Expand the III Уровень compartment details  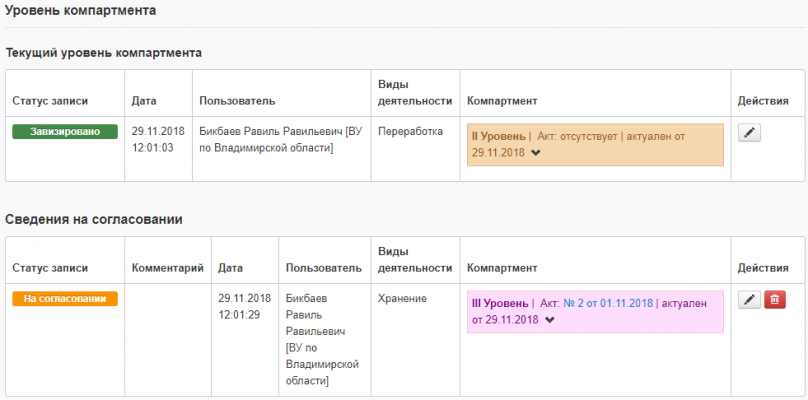pyautogui.click(x=549, y=320)
